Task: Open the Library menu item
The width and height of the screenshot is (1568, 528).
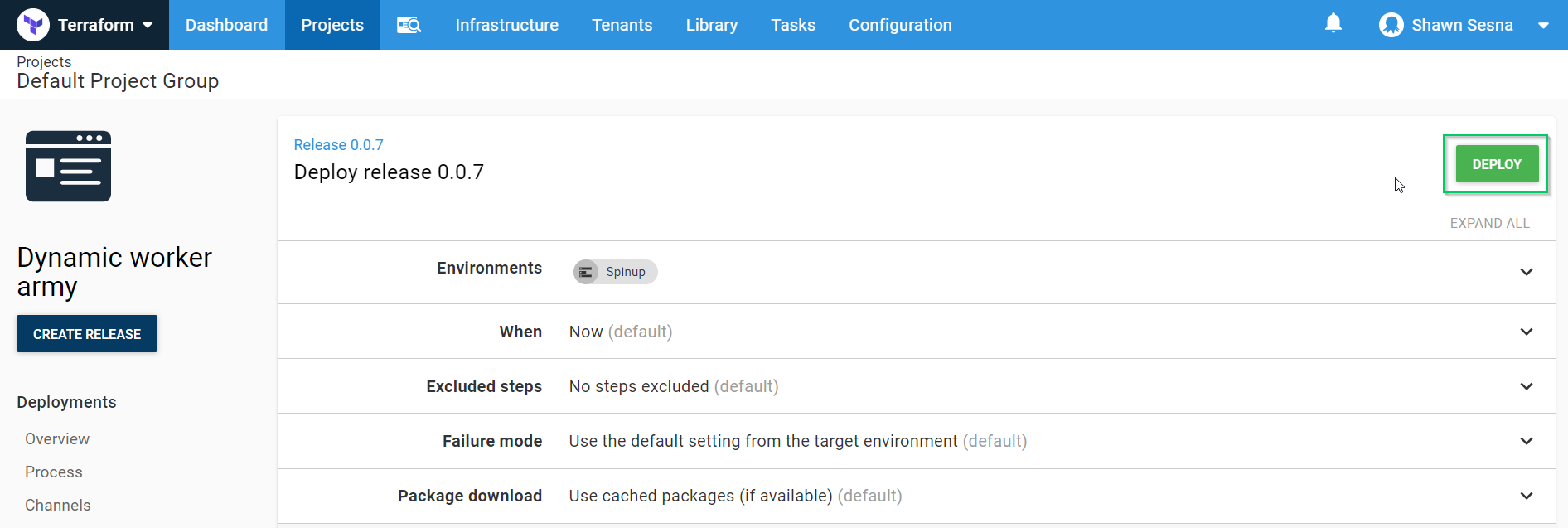Action: pos(711,25)
